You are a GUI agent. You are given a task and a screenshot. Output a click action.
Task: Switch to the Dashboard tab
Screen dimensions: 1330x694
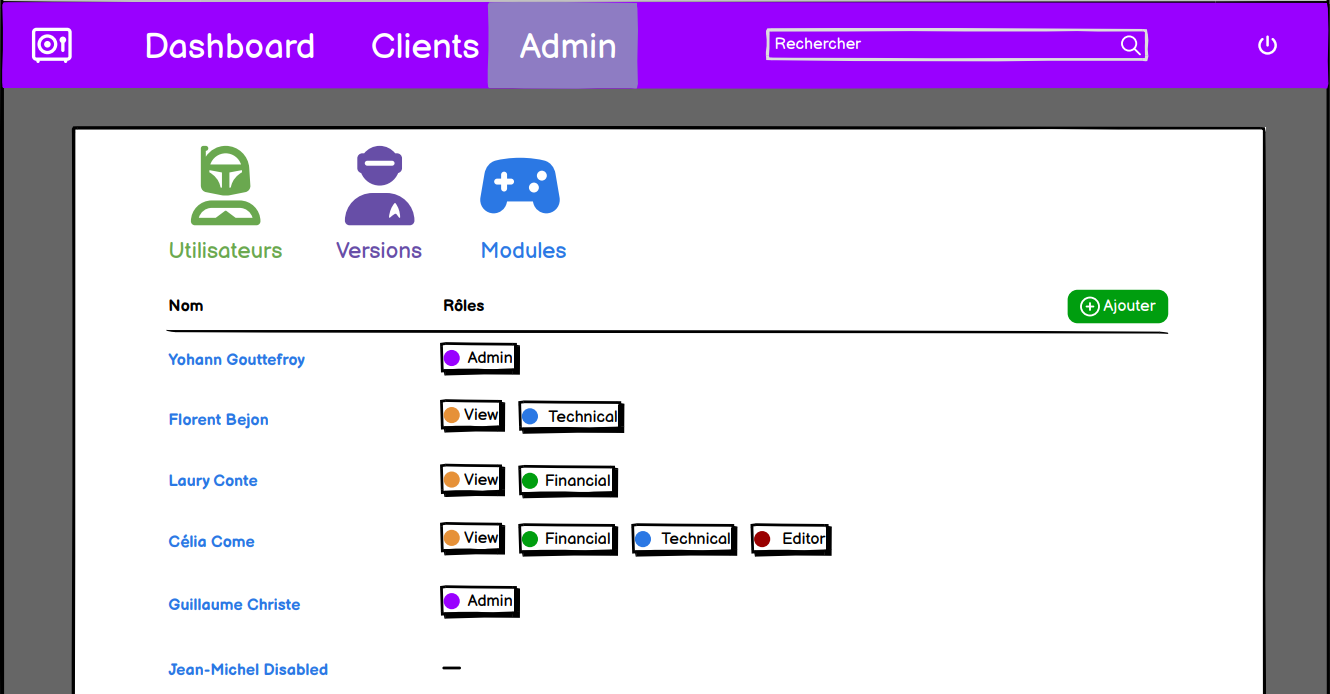[x=230, y=46]
